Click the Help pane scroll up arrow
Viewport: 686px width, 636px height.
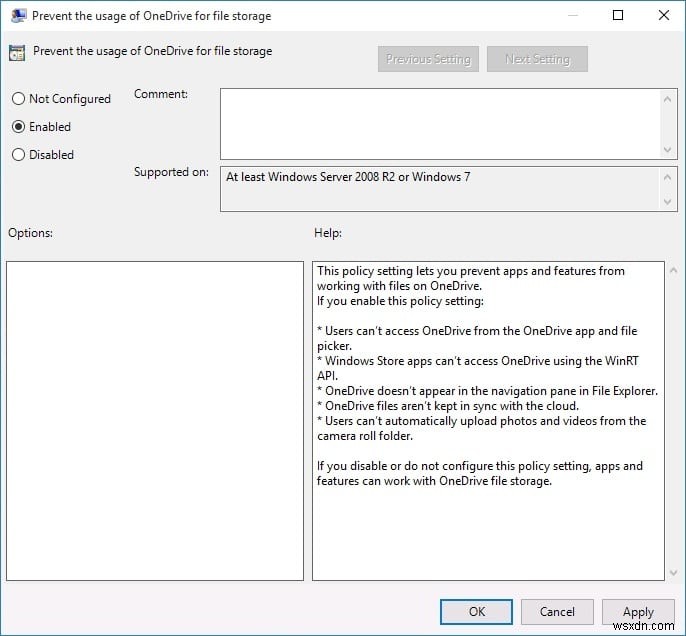pyautogui.click(x=674, y=270)
